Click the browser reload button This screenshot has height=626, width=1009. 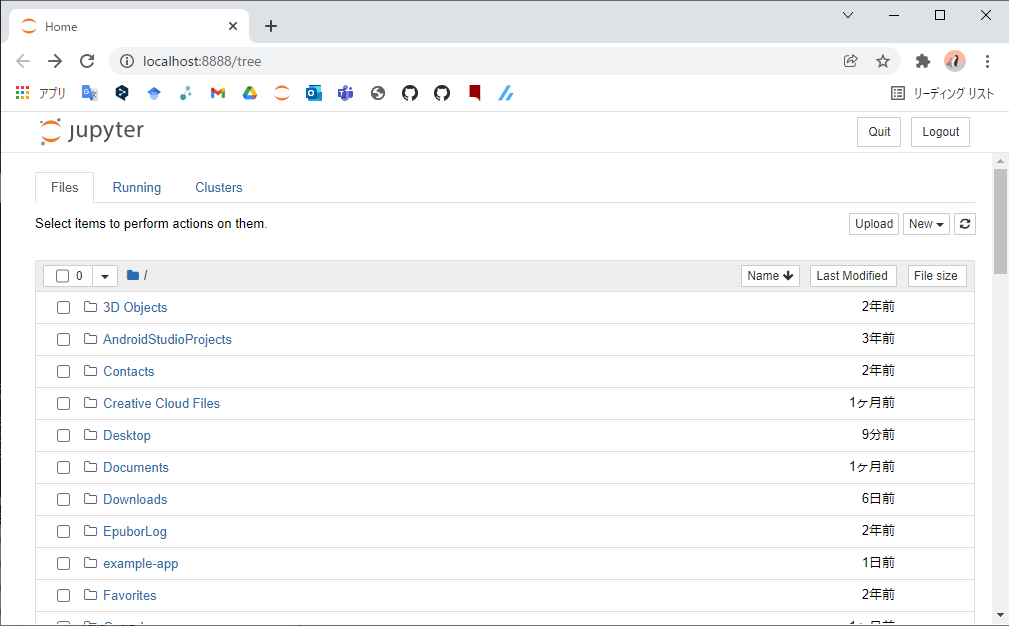point(87,61)
